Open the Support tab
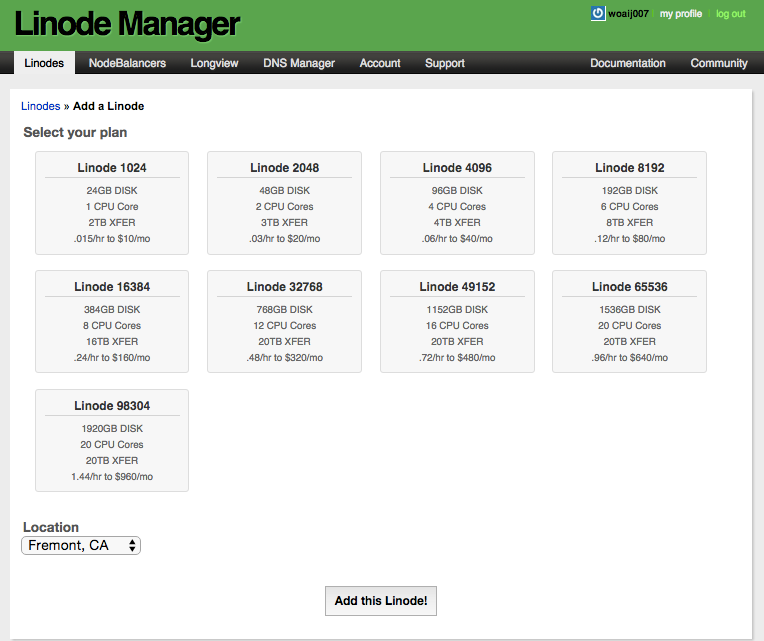Viewport: 764px width, 641px height. [x=445, y=63]
